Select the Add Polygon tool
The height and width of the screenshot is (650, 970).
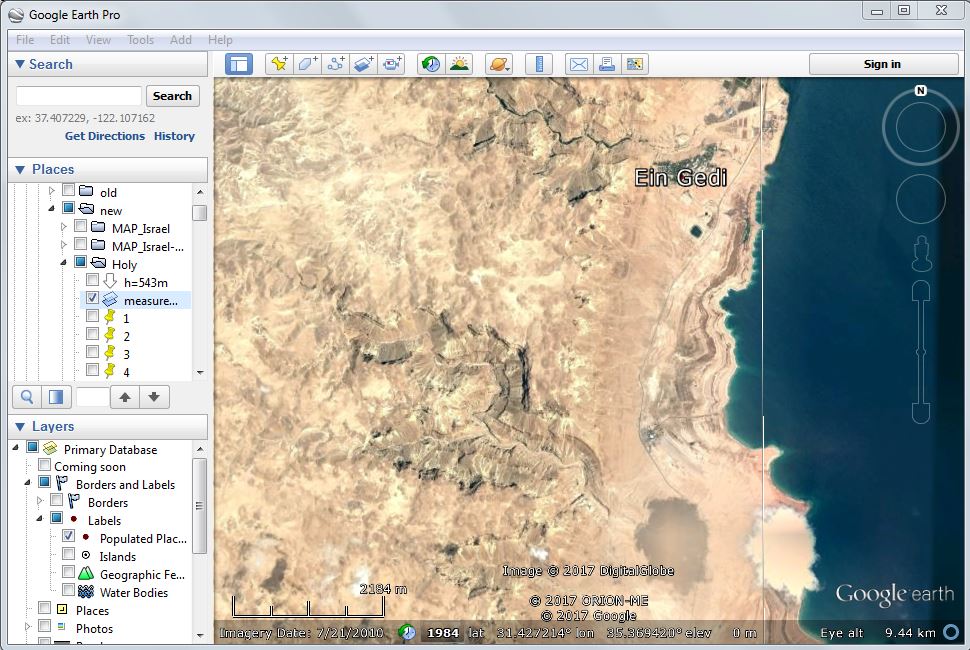click(x=307, y=64)
